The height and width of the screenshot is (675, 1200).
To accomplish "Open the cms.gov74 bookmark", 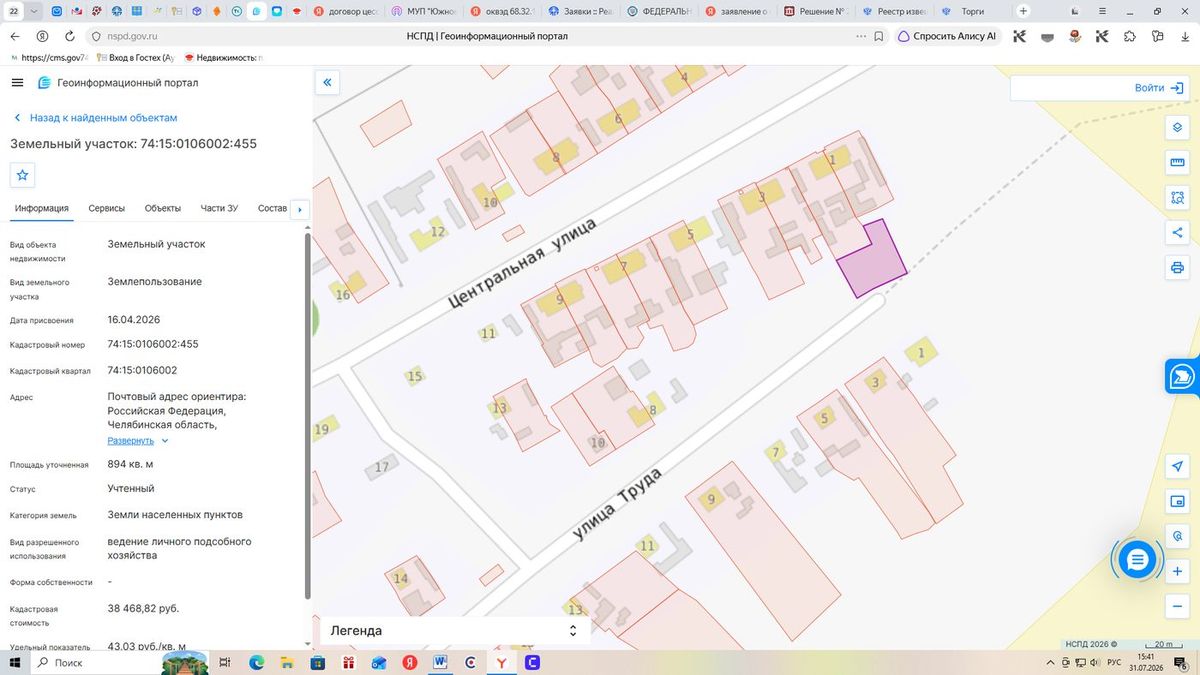I will (48, 58).
